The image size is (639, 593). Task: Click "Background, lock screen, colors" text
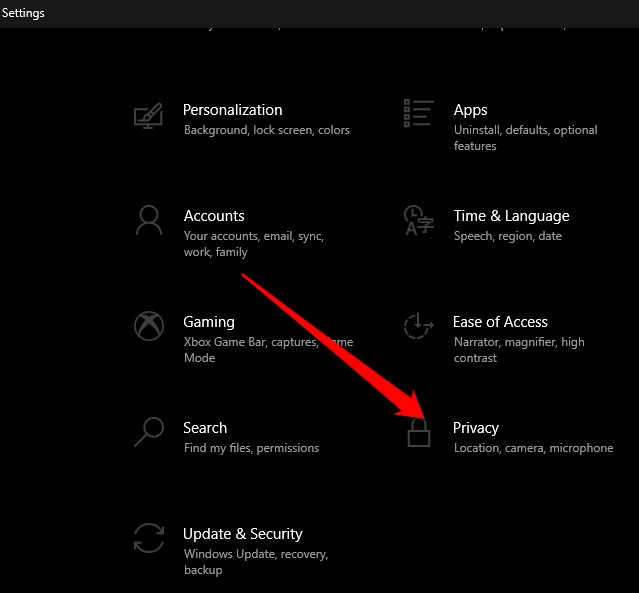267,130
